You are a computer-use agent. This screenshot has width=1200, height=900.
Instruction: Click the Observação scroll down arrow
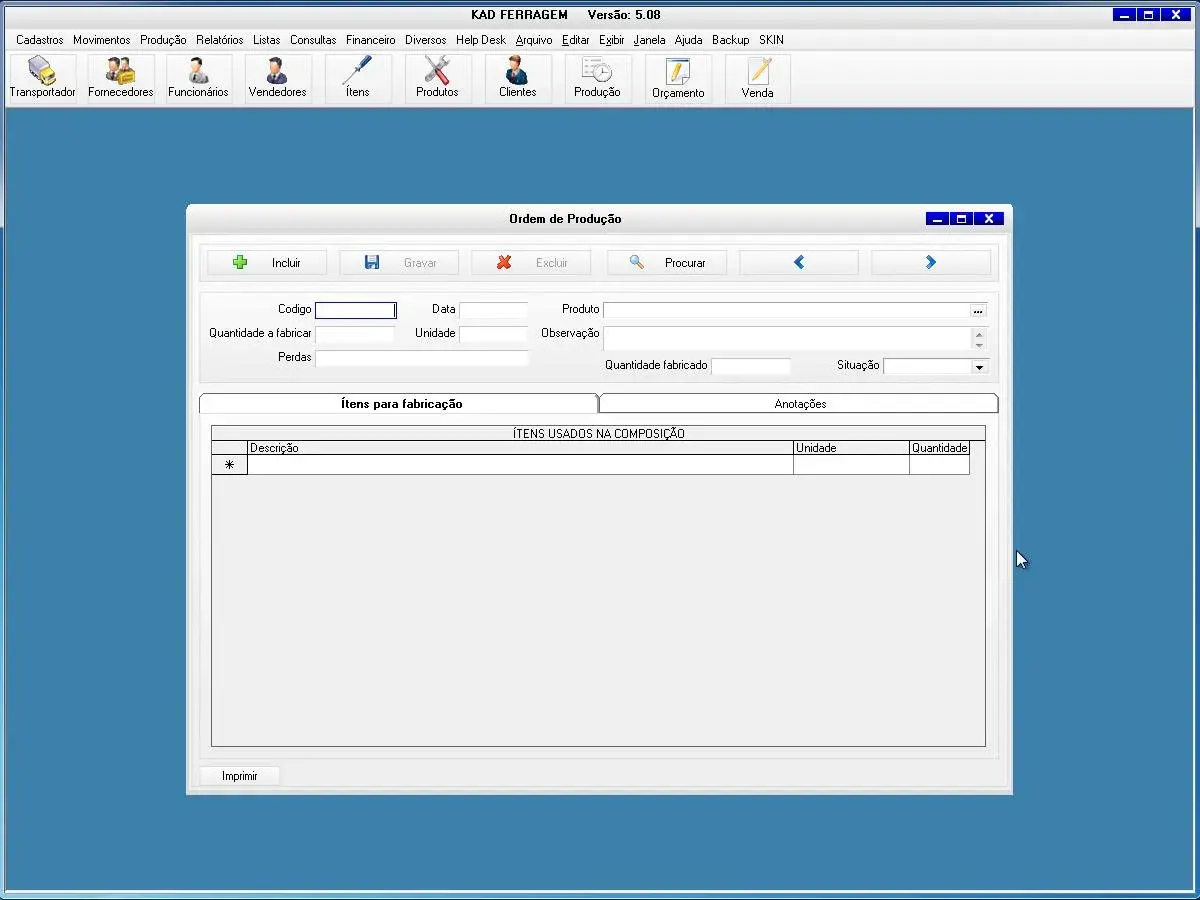coord(979,345)
